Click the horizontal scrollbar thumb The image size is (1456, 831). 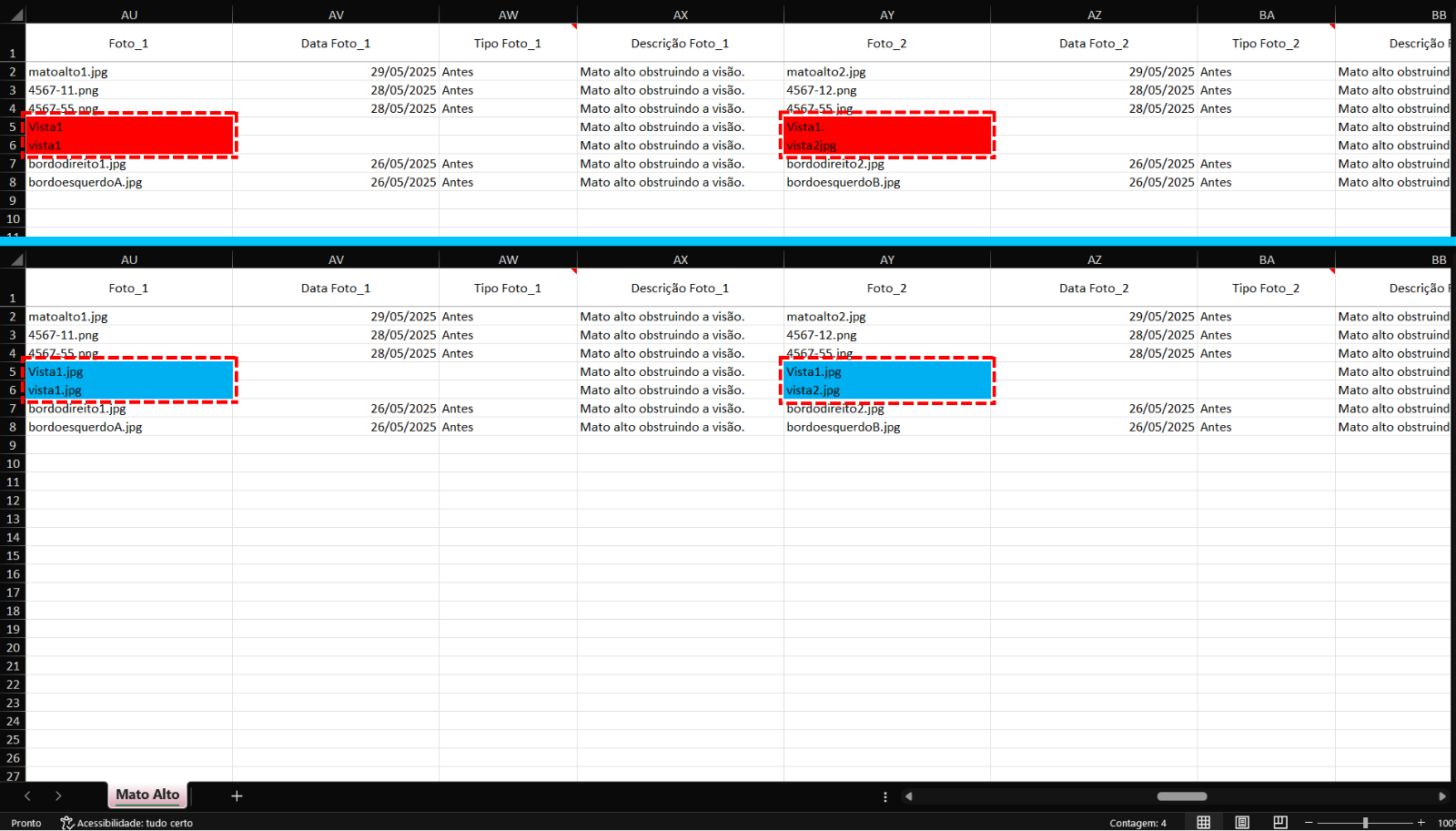[x=1181, y=796]
